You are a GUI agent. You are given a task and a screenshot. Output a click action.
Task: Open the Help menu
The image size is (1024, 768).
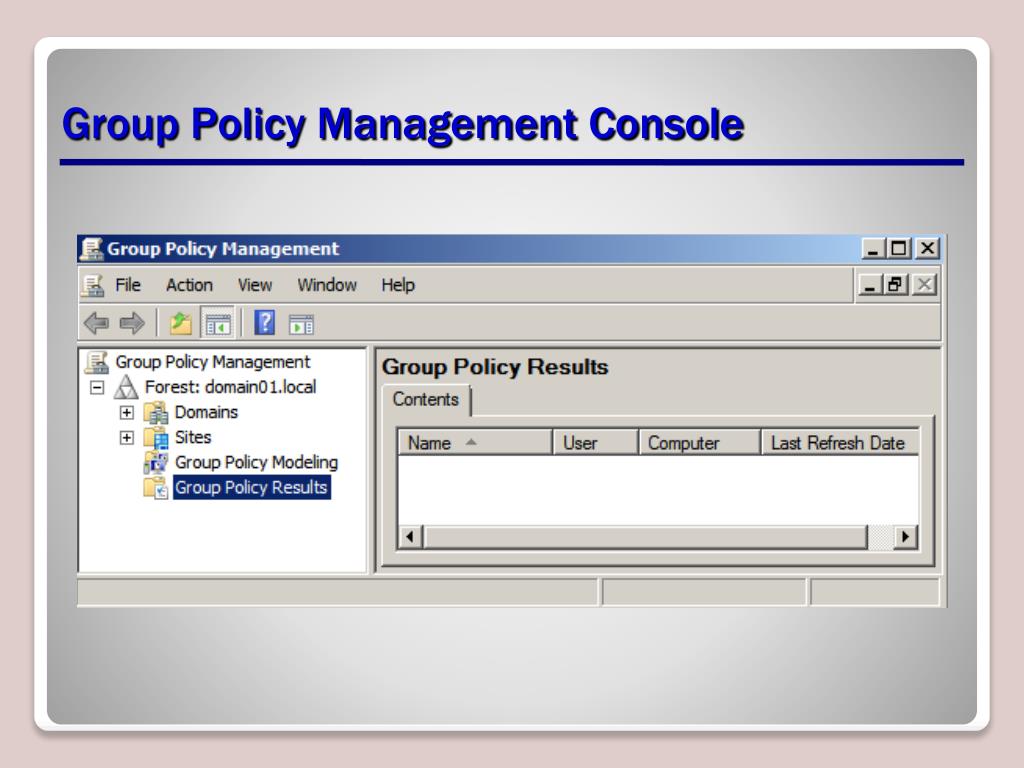(398, 285)
